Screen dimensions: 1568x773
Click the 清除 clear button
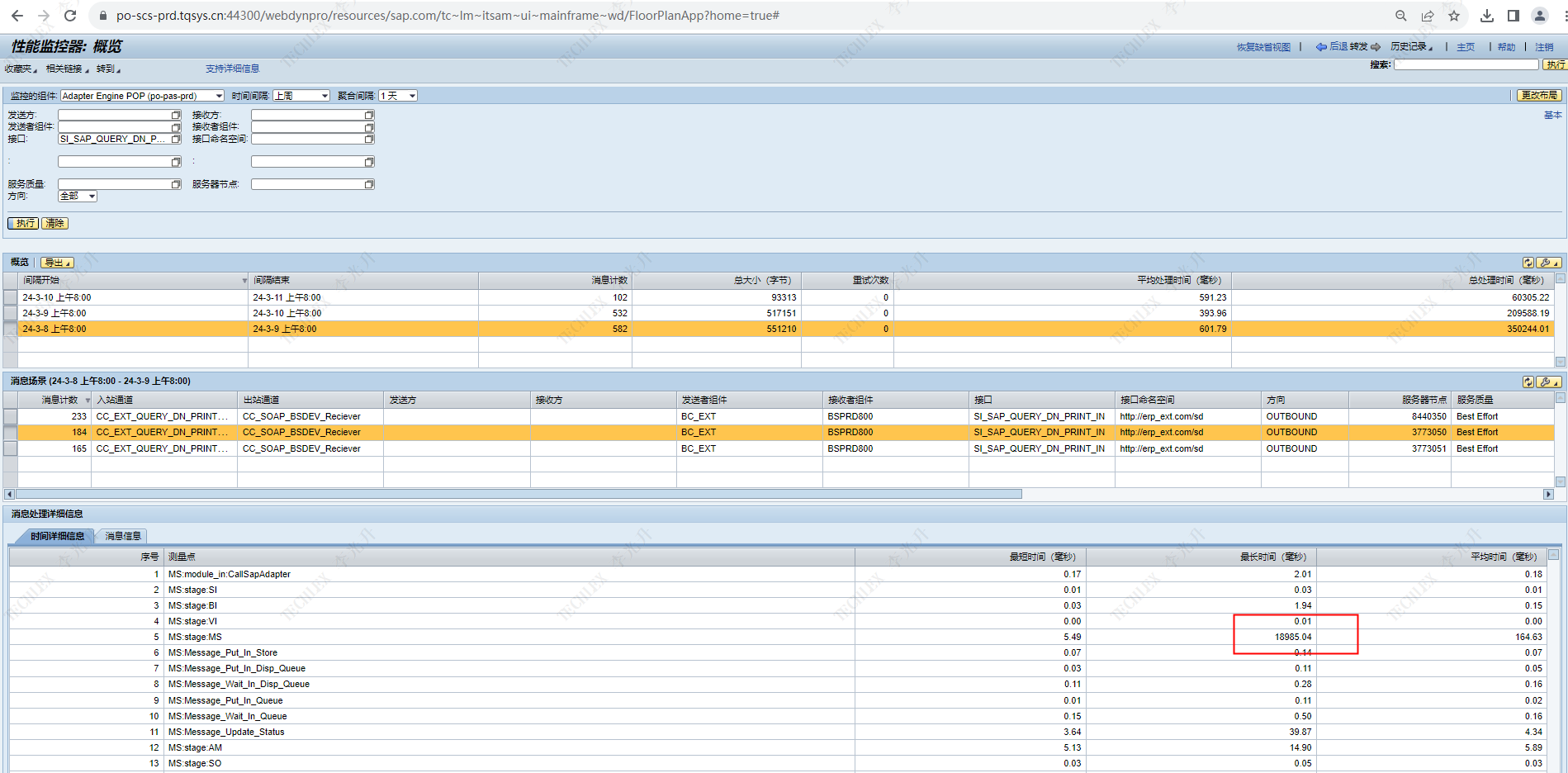pyautogui.click(x=54, y=223)
